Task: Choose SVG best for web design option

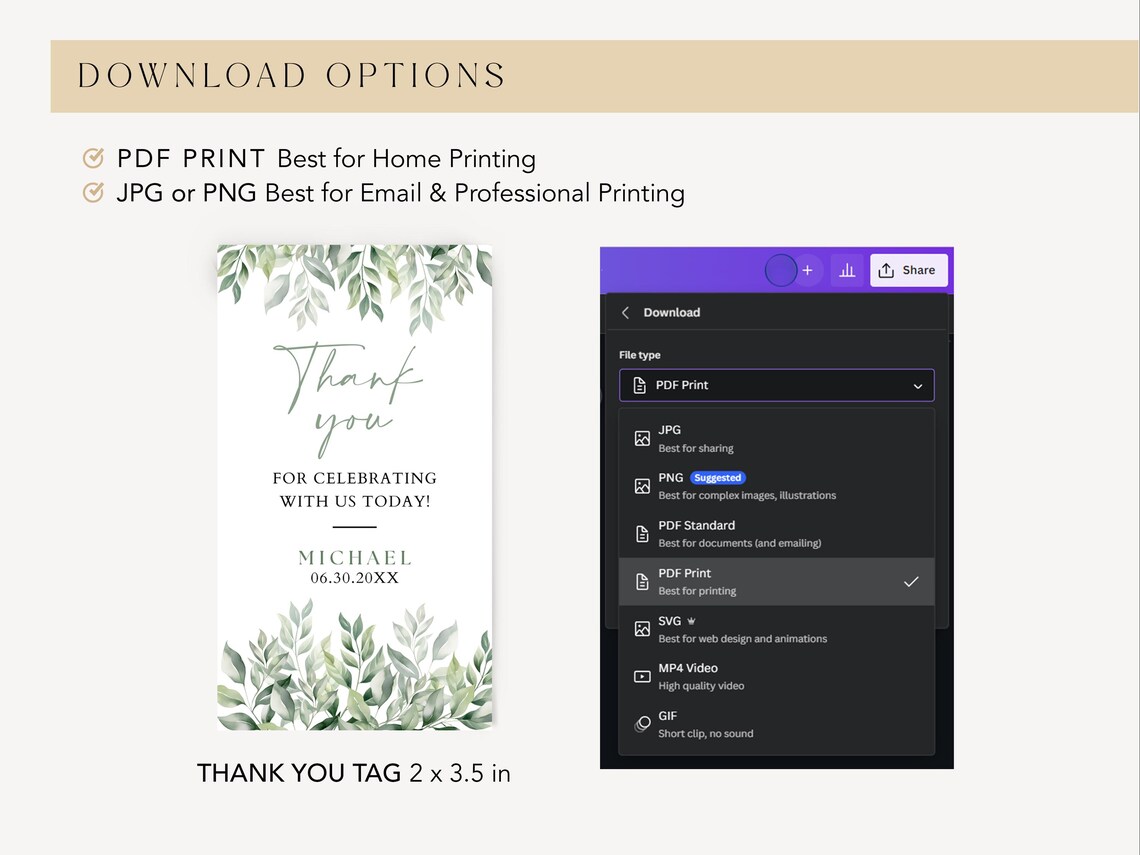Action: pyautogui.click(x=776, y=629)
